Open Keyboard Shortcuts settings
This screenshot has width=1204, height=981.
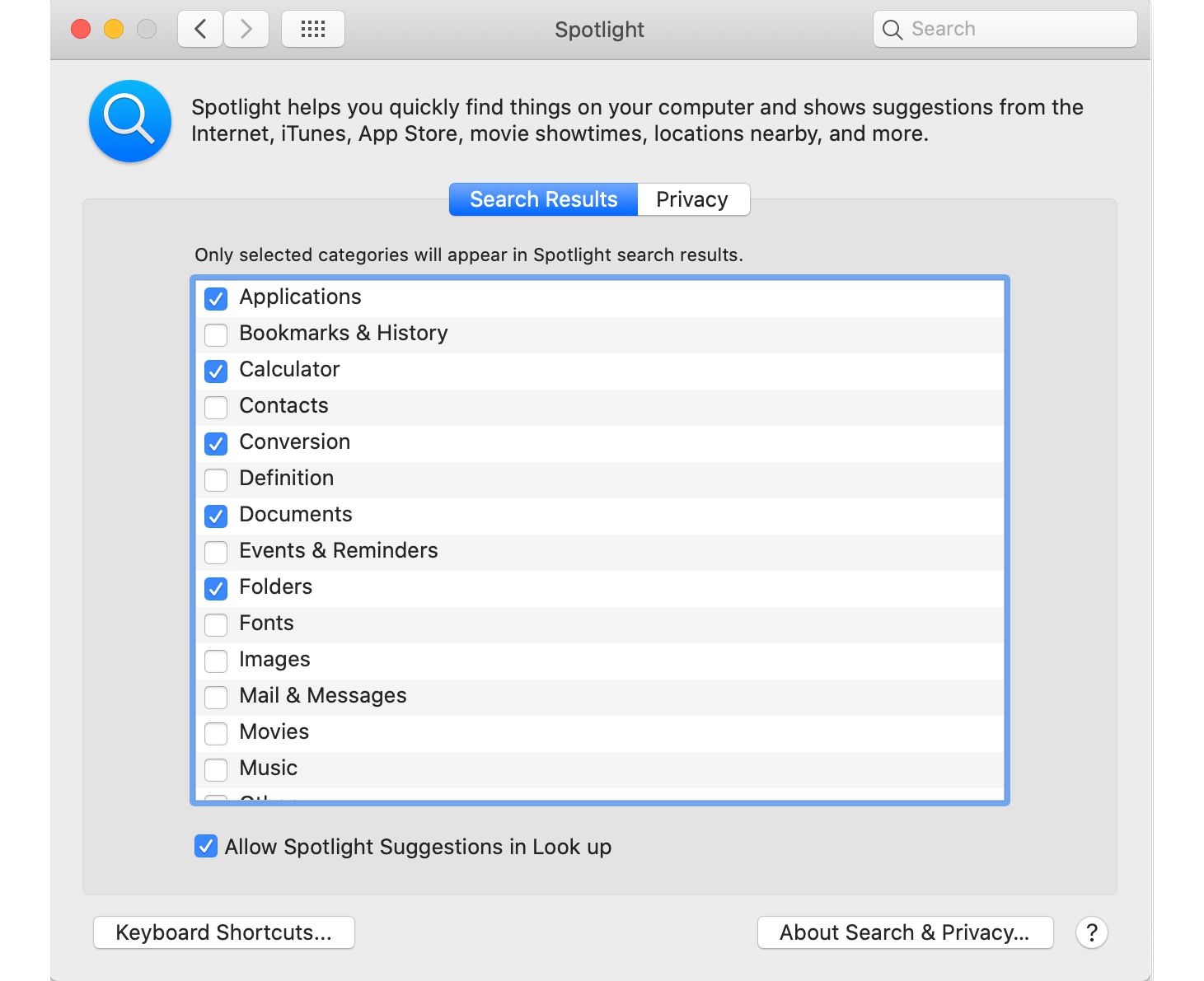click(224, 932)
